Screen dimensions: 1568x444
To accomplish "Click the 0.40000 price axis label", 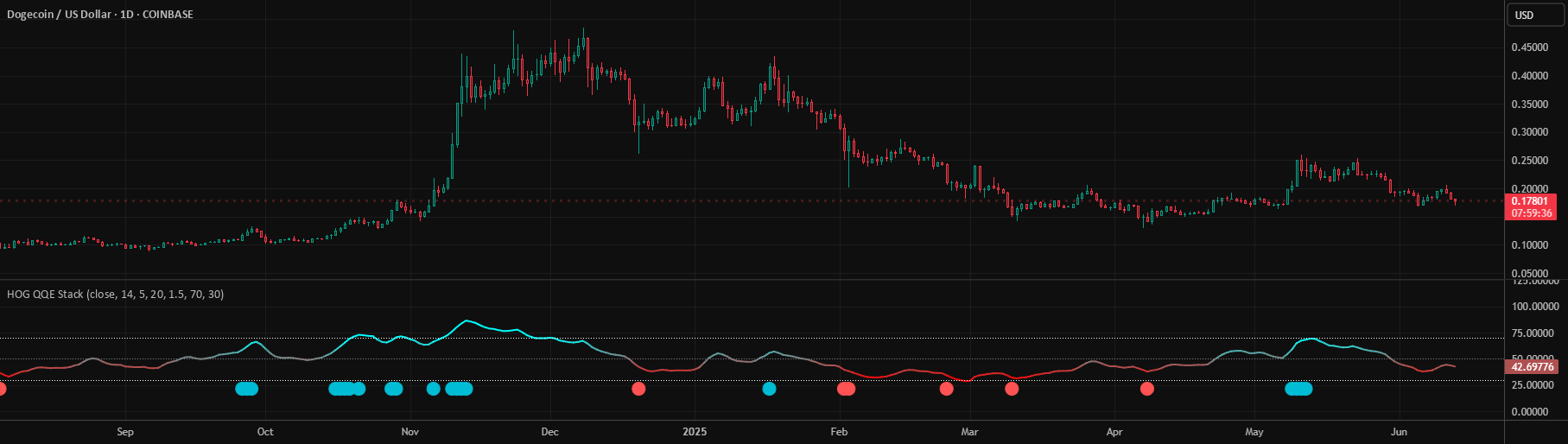I will [x=1530, y=76].
